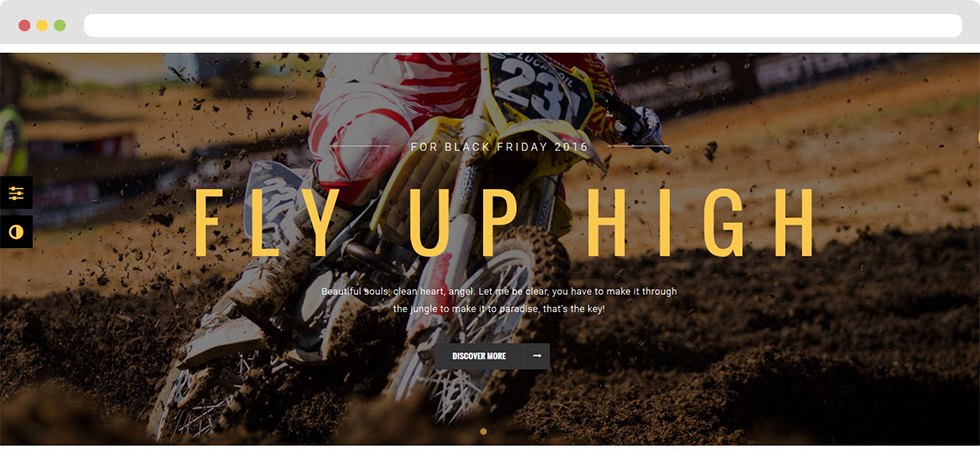The height and width of the screenshot is (450, 980).
Task: Click the DISCOVER MORE button
Action: tap(479, 356)
